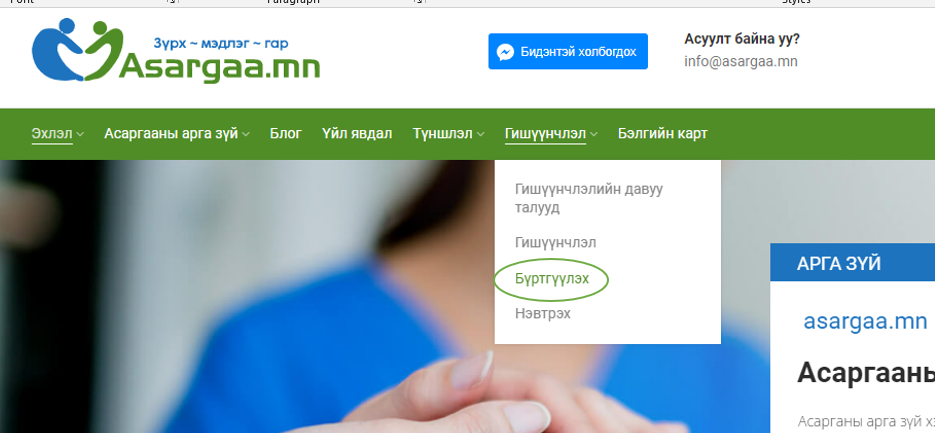
Task: Open the Үйл явдал page
Action: click(357, 134)
